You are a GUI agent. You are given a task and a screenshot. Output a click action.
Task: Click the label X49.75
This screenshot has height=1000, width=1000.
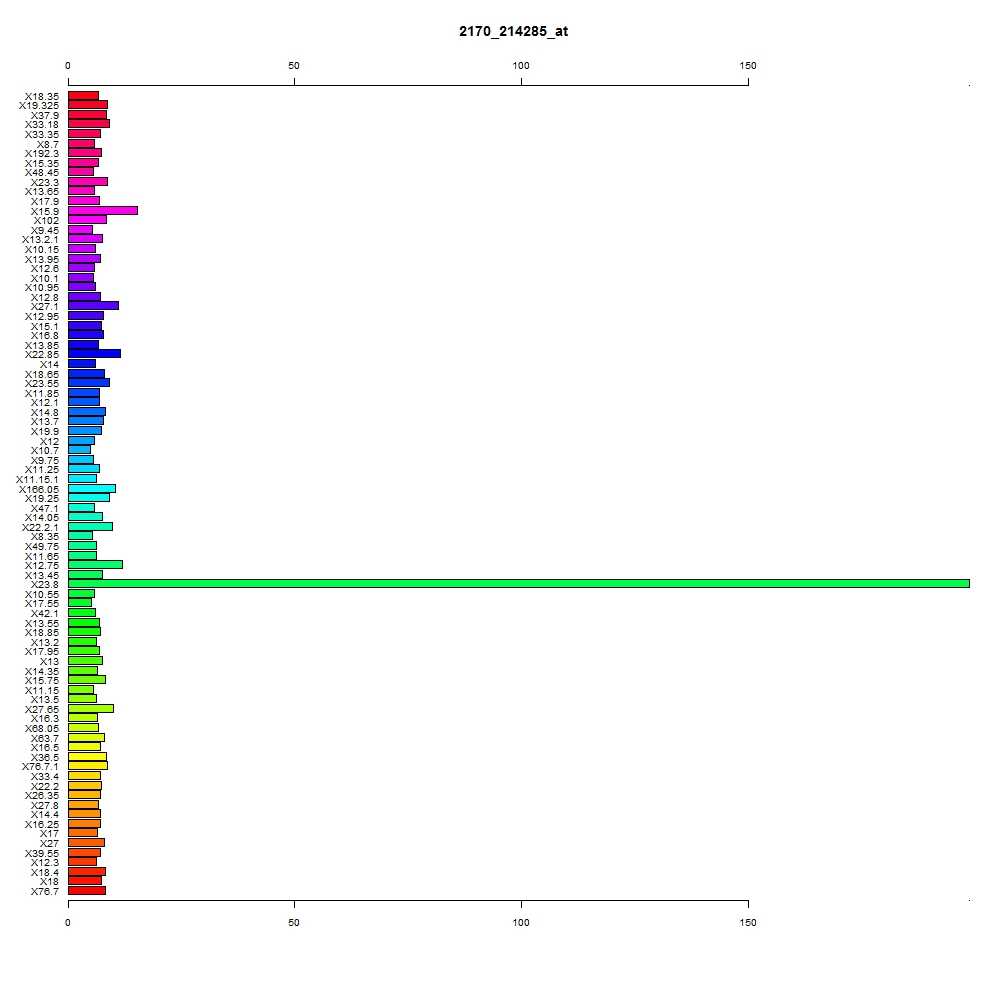[x=42, y=547]
